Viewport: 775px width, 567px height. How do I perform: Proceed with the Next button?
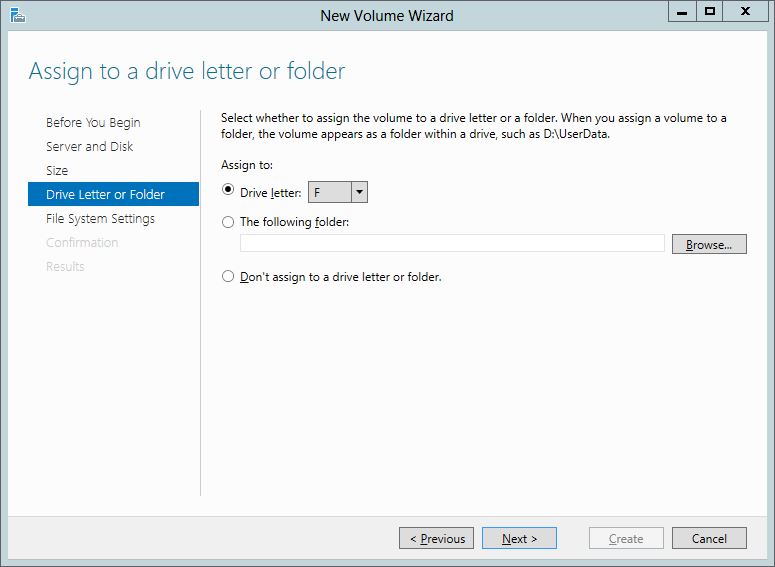[519, 538]
